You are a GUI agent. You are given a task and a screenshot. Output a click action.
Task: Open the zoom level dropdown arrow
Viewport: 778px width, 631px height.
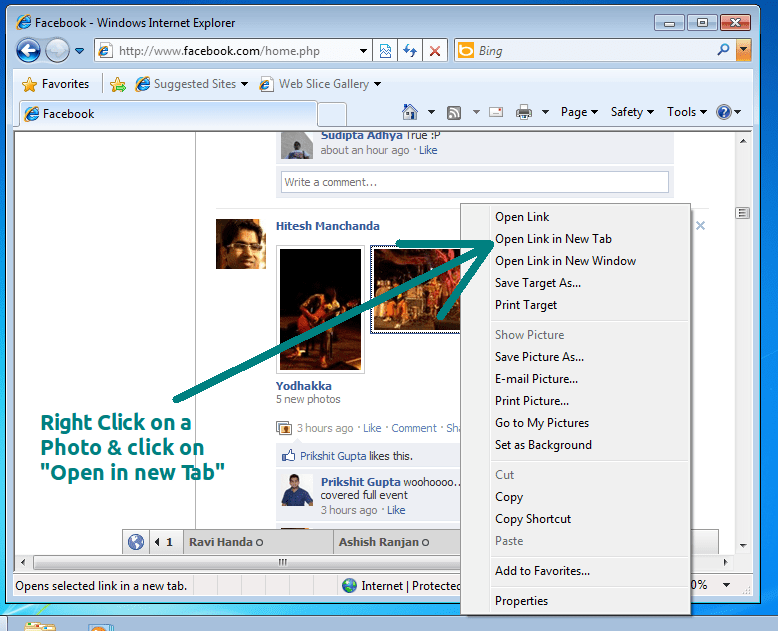coord(726,585)
